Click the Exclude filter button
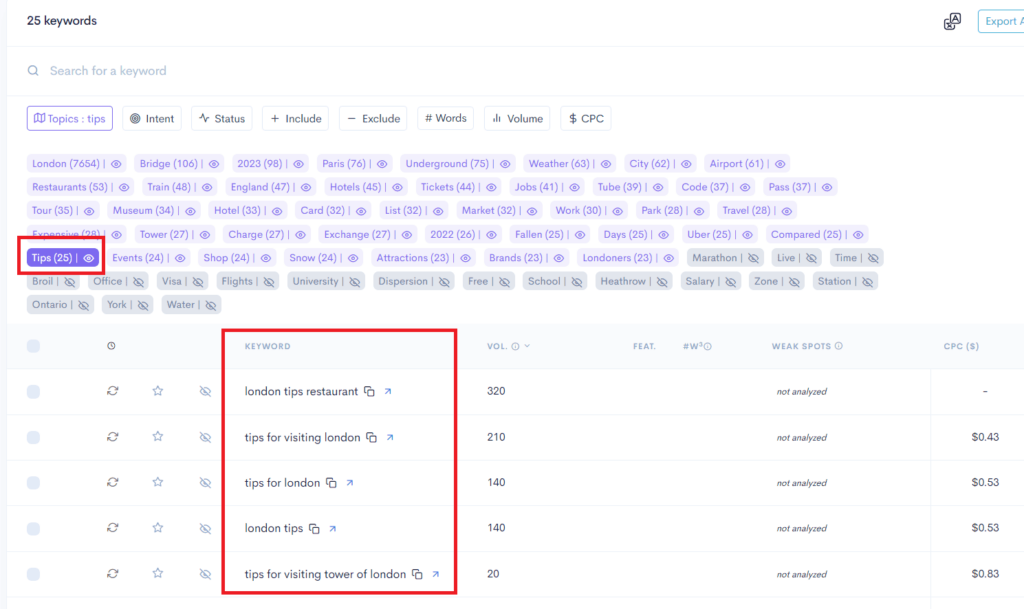The image size is (1024, 609). [372, 117]
